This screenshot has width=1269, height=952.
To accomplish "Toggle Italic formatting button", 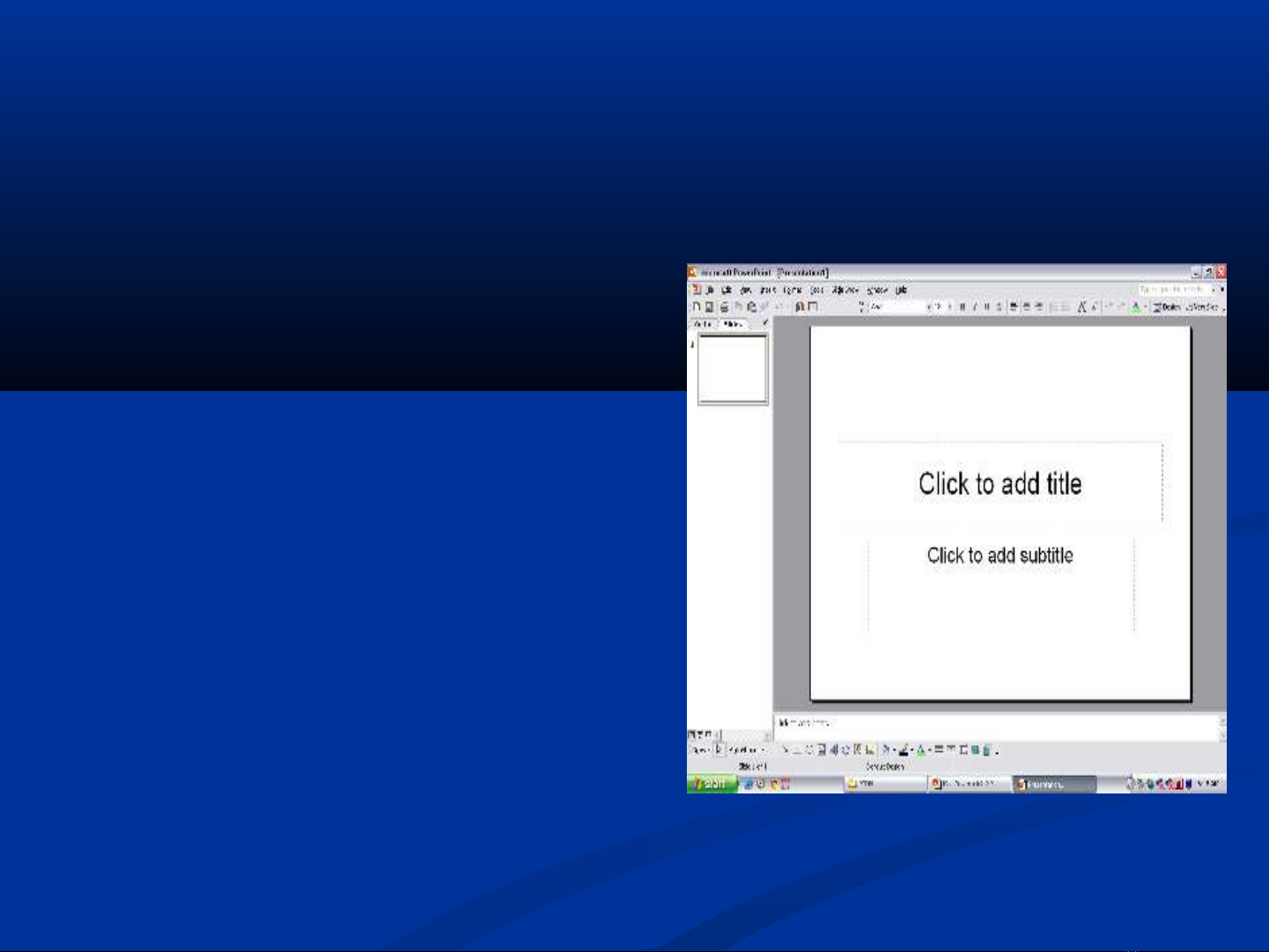I will coord(974,307).
